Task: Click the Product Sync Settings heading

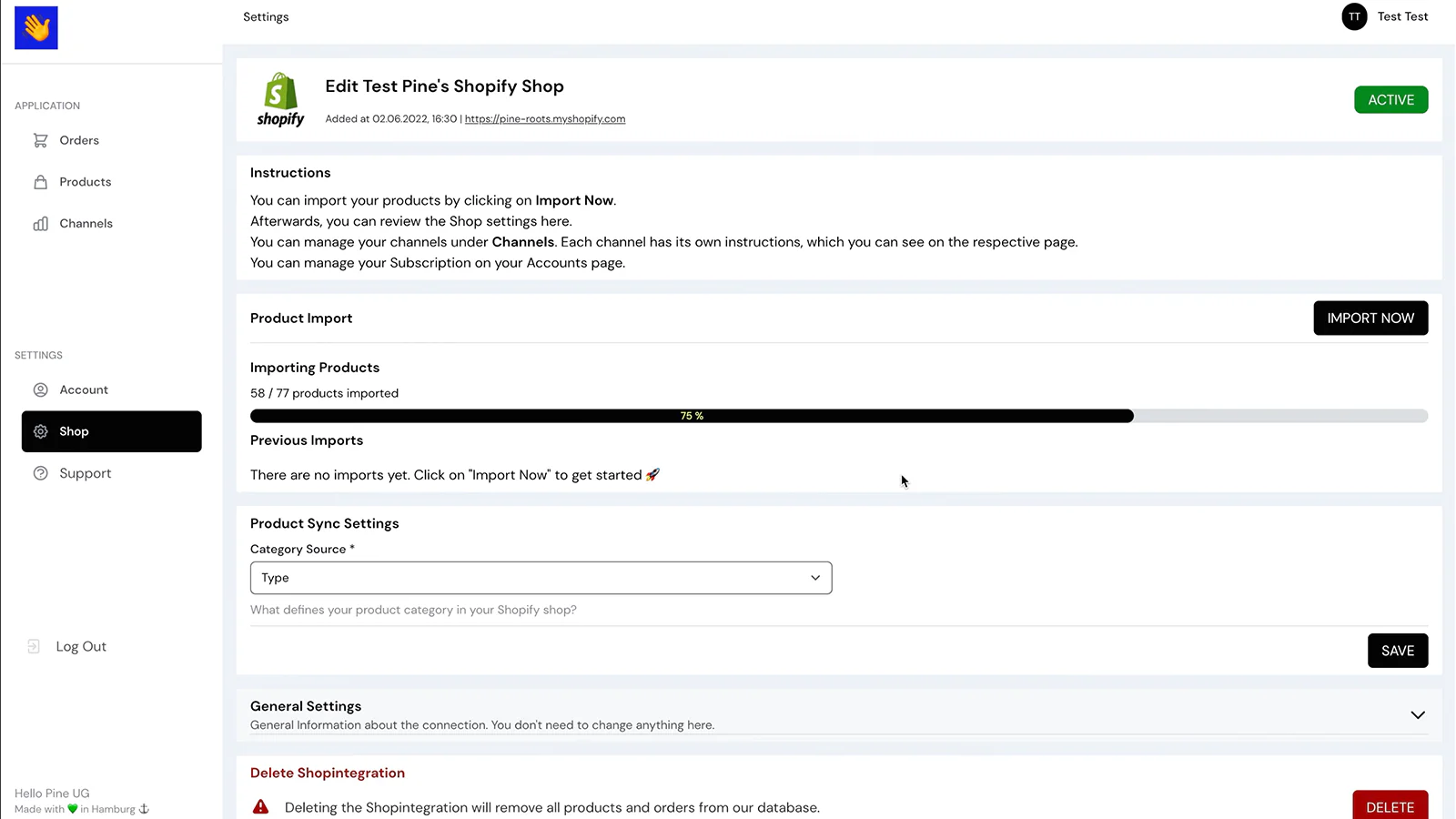Action: tap(325, 523)
